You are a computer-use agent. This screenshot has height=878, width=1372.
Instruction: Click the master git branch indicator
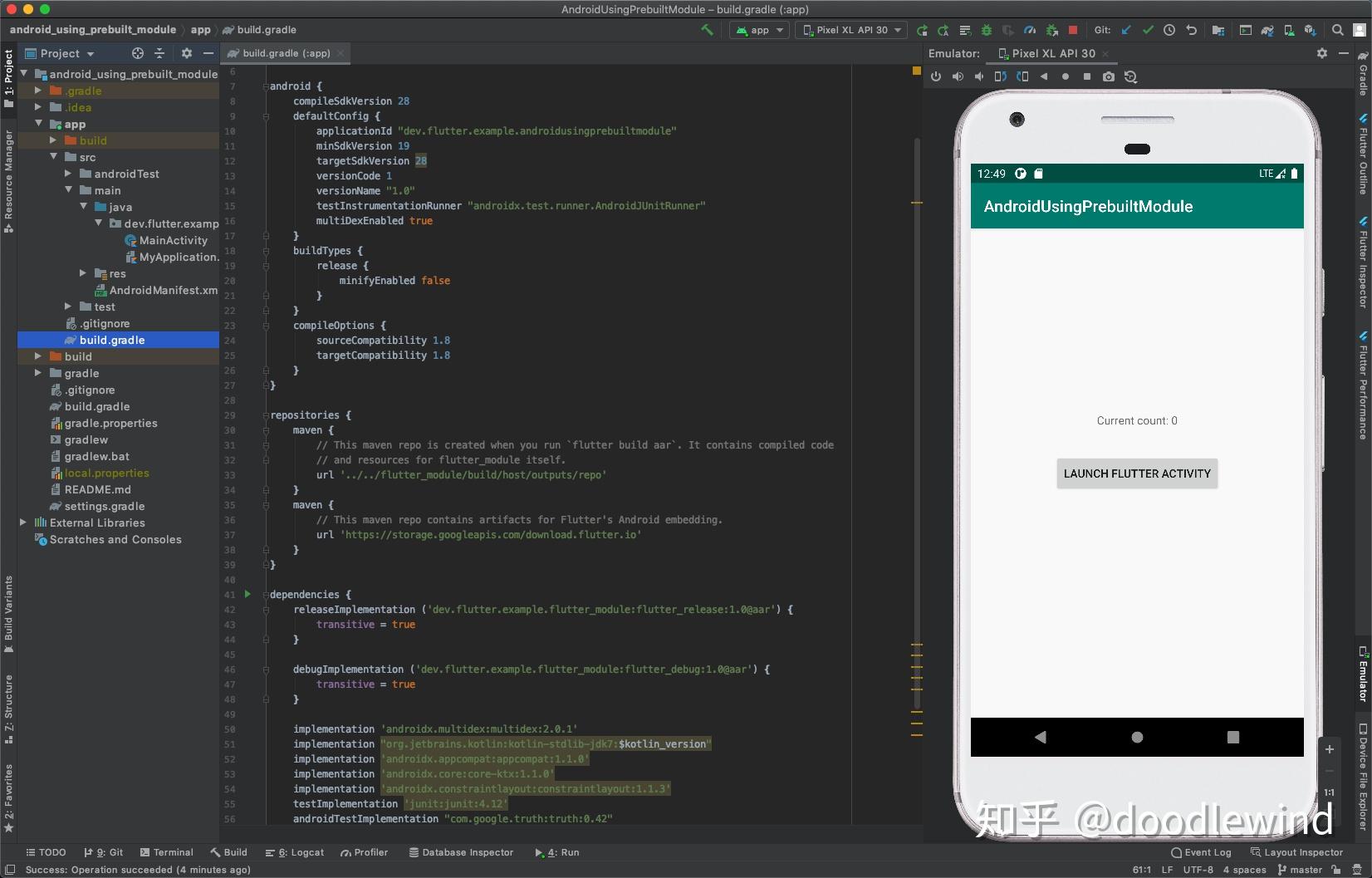click(1300, 870)
